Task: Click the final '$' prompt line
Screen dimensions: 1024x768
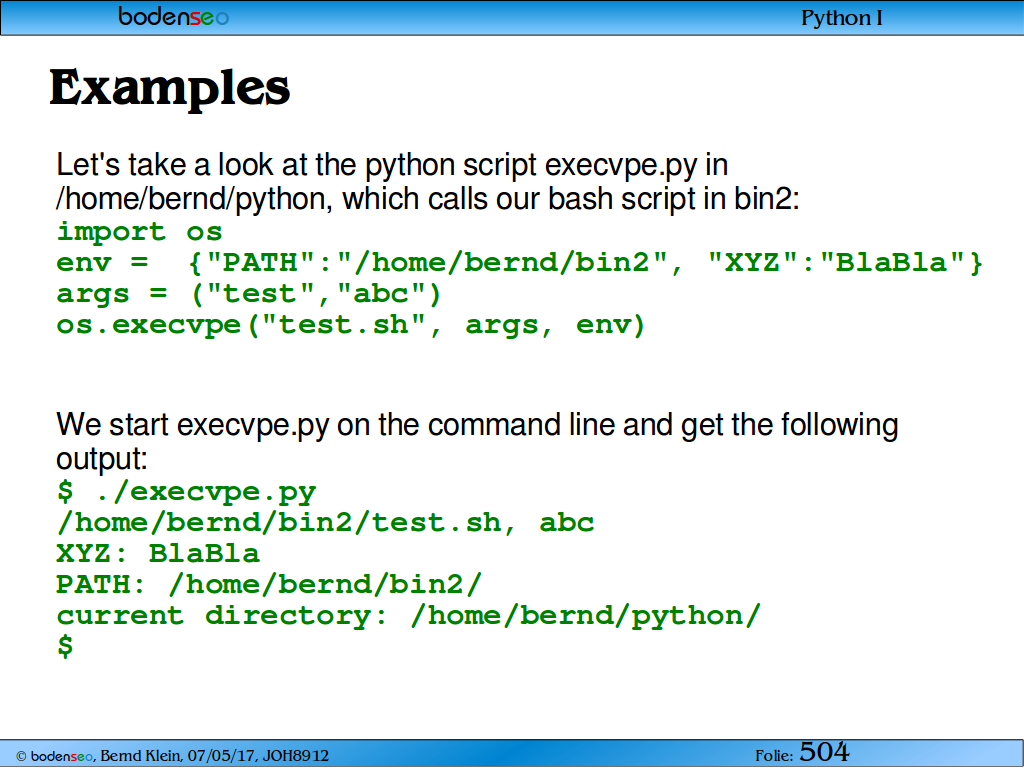Action: [x=65, y=646]
